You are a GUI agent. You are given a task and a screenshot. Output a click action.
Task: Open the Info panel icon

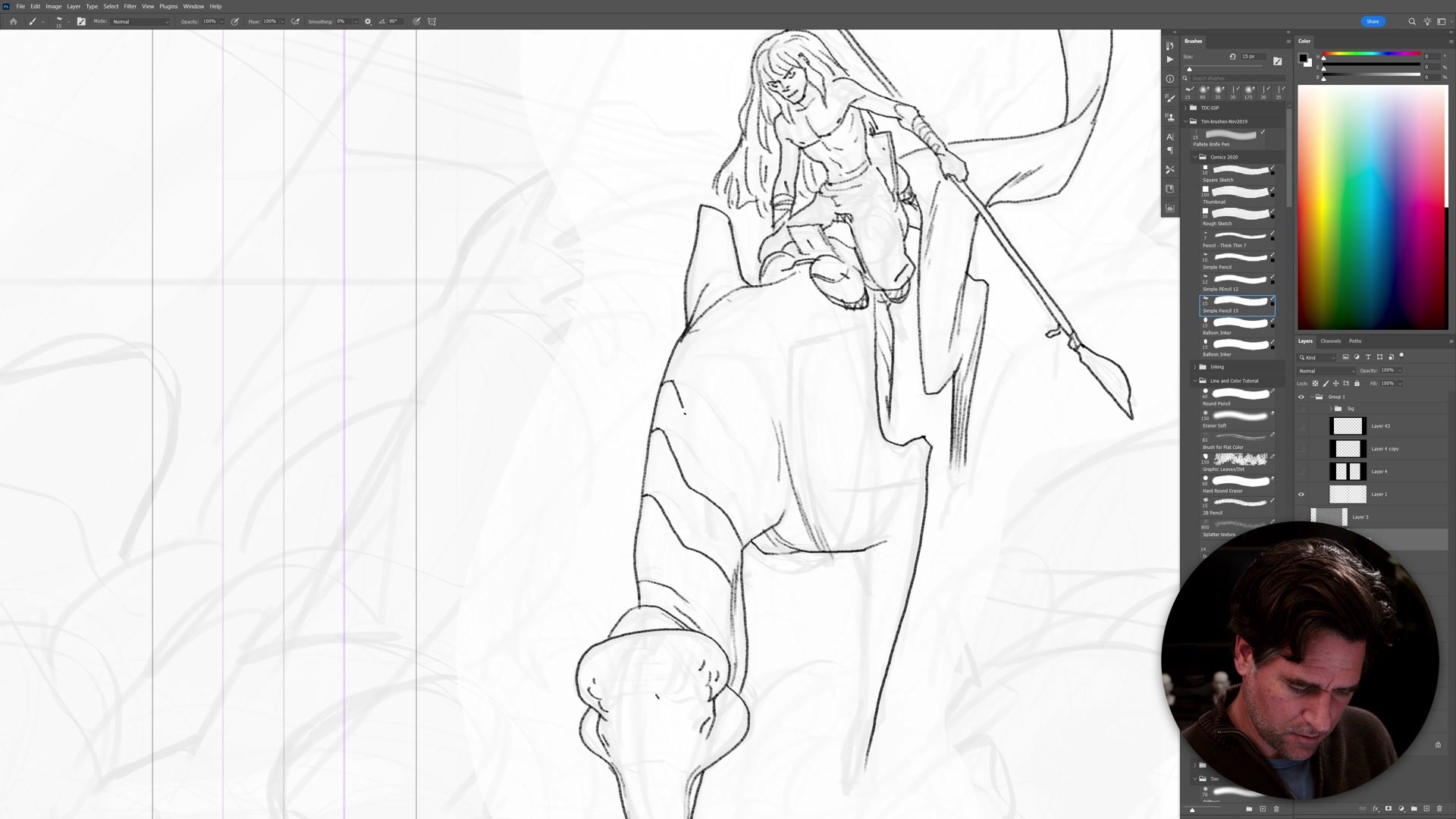coord(1170,79)
